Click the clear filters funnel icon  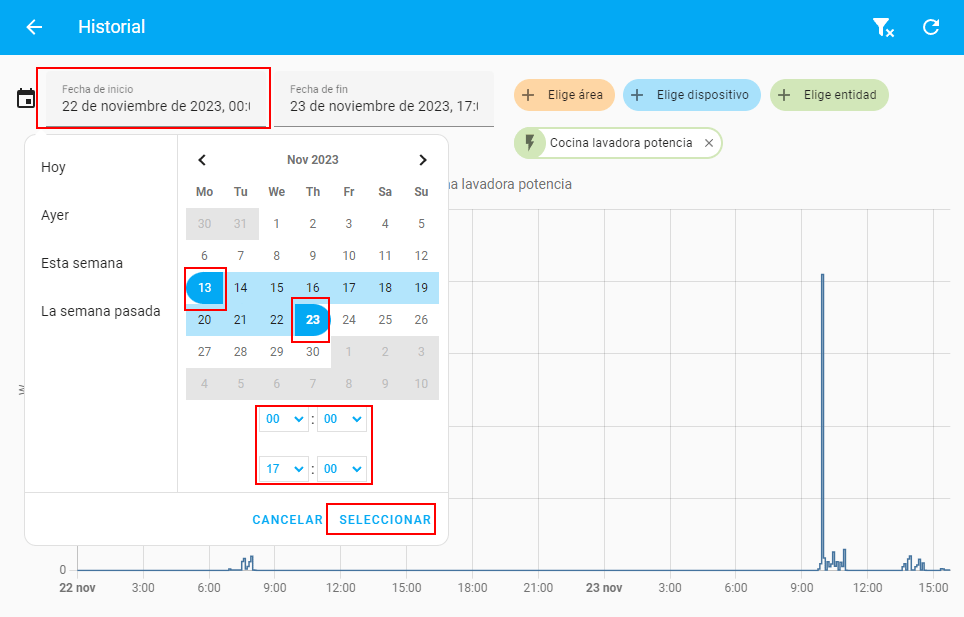click(882, 27)
